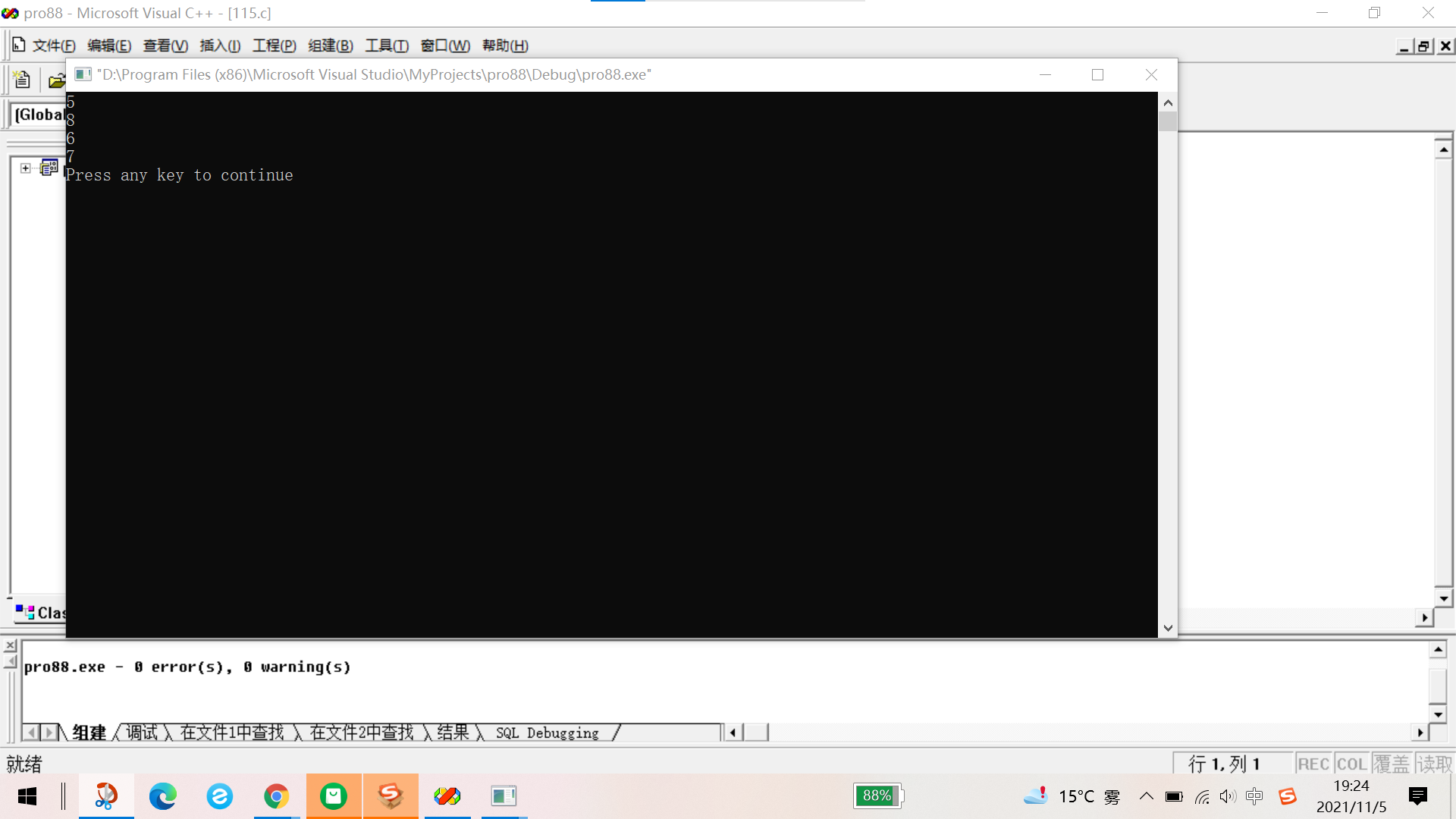Click the Open folder toolbar icon
The width and height of the screenshot is (1456, 819).
click(x=56, y=80)
